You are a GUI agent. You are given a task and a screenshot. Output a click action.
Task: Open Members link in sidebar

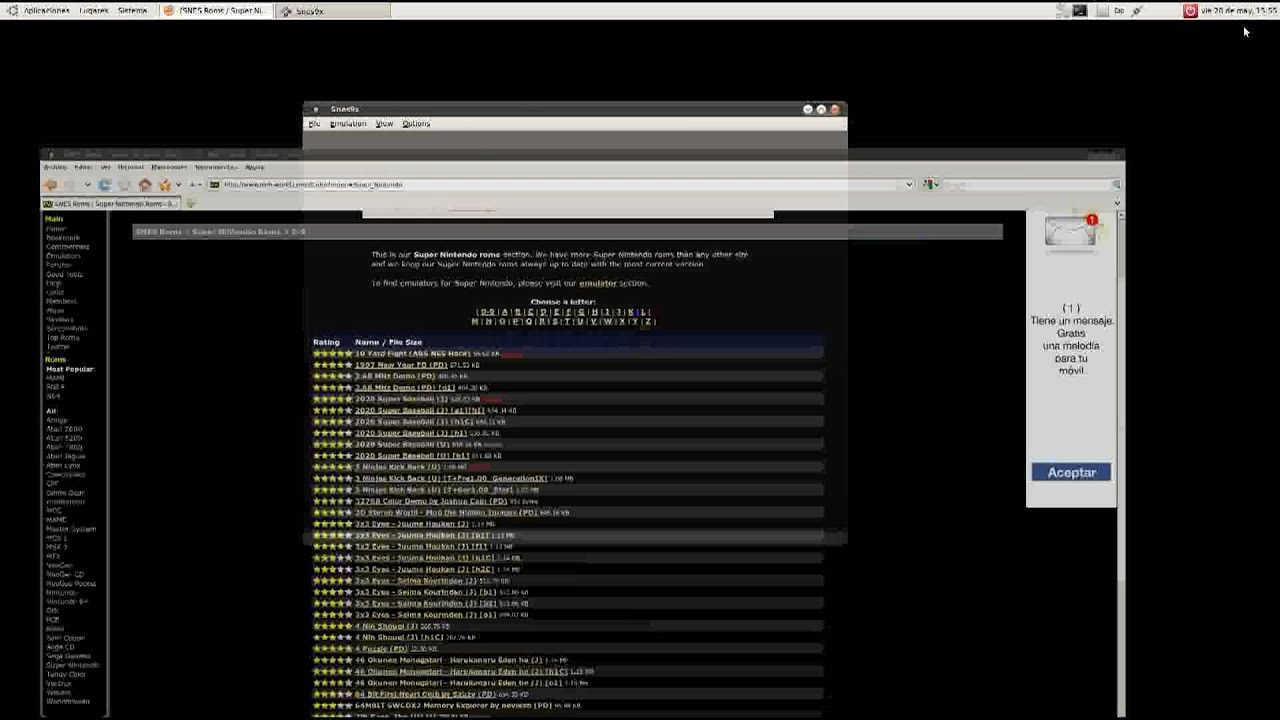[x=61, y=301]
